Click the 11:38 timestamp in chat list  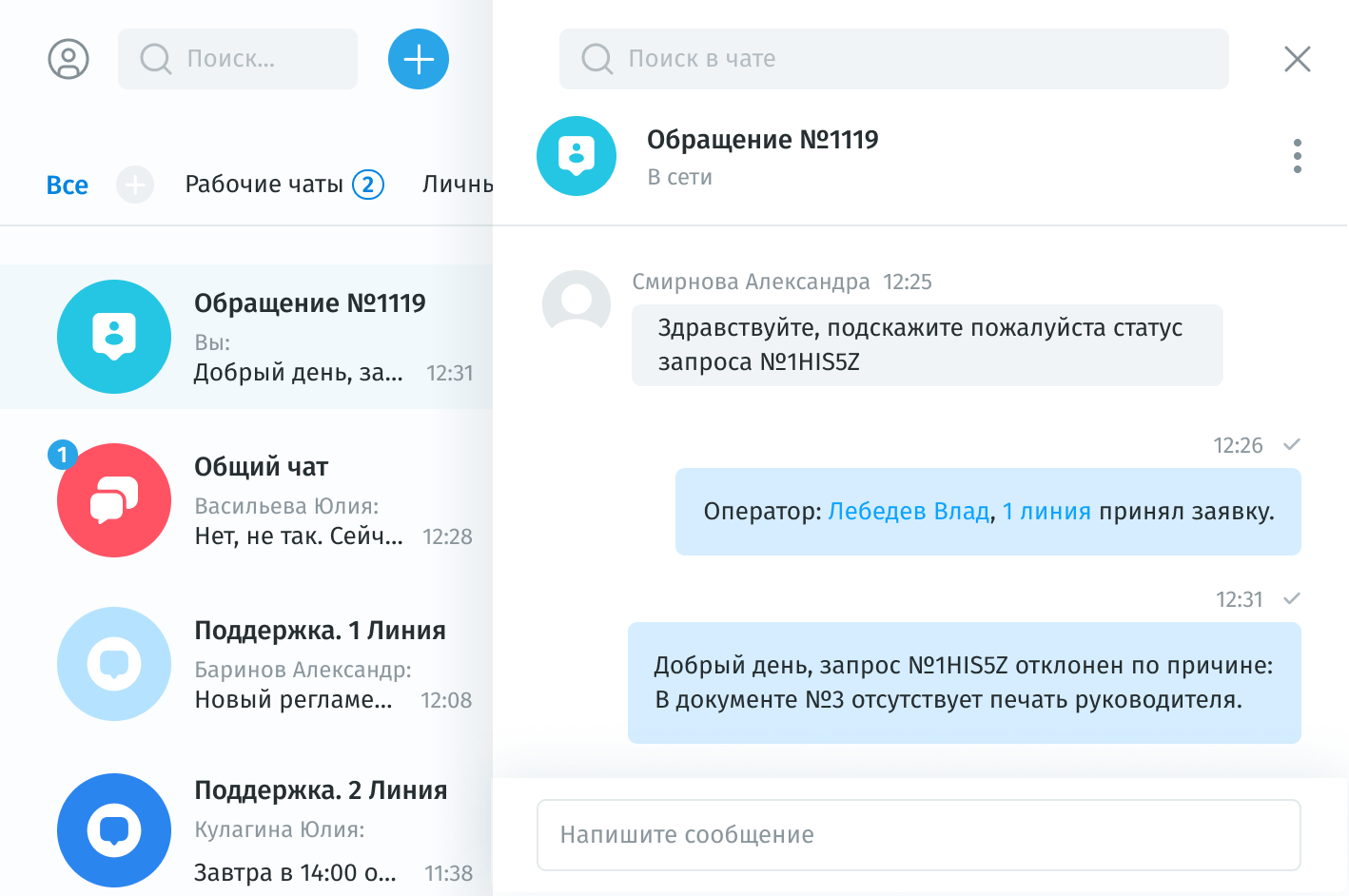point(448,873)
